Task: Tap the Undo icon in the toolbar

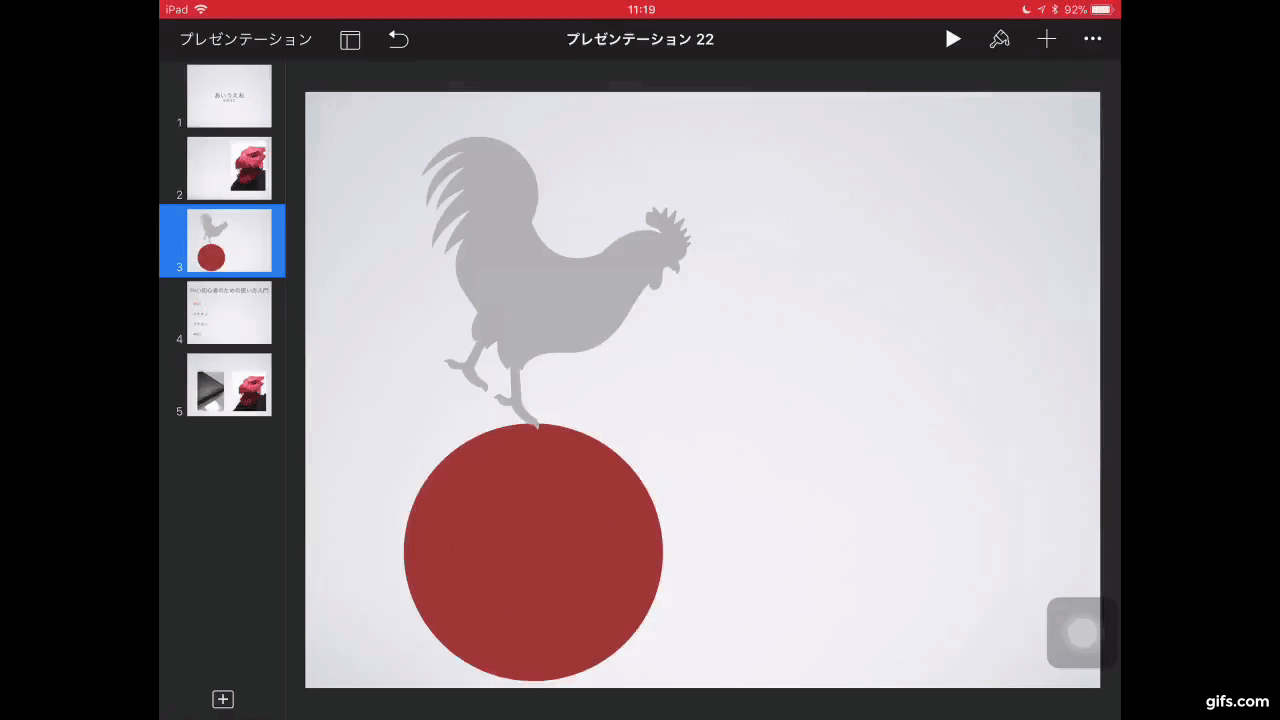Action: click(x=398, y=39)
